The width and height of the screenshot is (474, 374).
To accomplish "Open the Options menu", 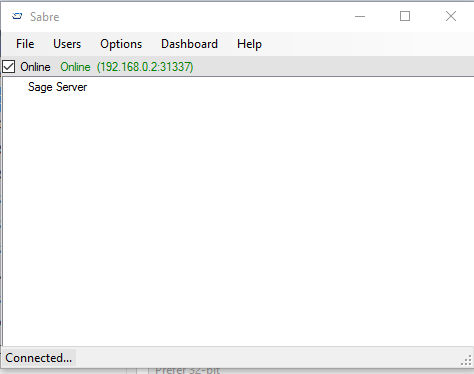I will (x=121, y=44).
